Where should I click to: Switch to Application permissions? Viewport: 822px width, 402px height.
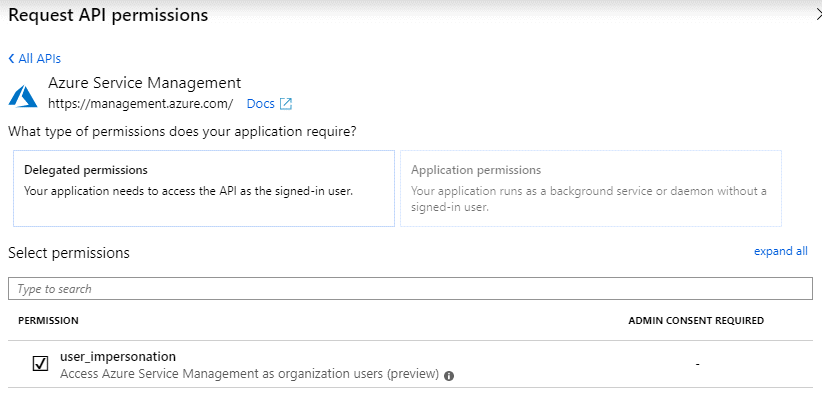[x=590, y=188]
